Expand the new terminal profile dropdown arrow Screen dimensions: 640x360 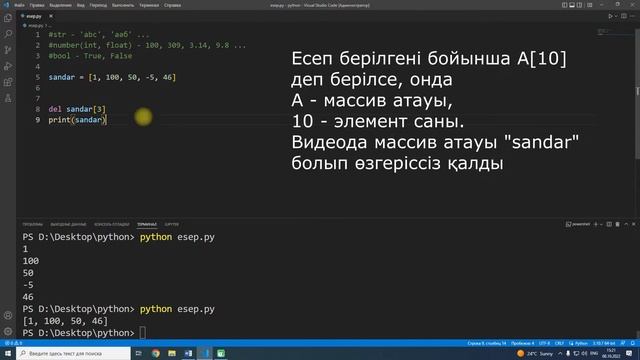(x=601, y=224)
